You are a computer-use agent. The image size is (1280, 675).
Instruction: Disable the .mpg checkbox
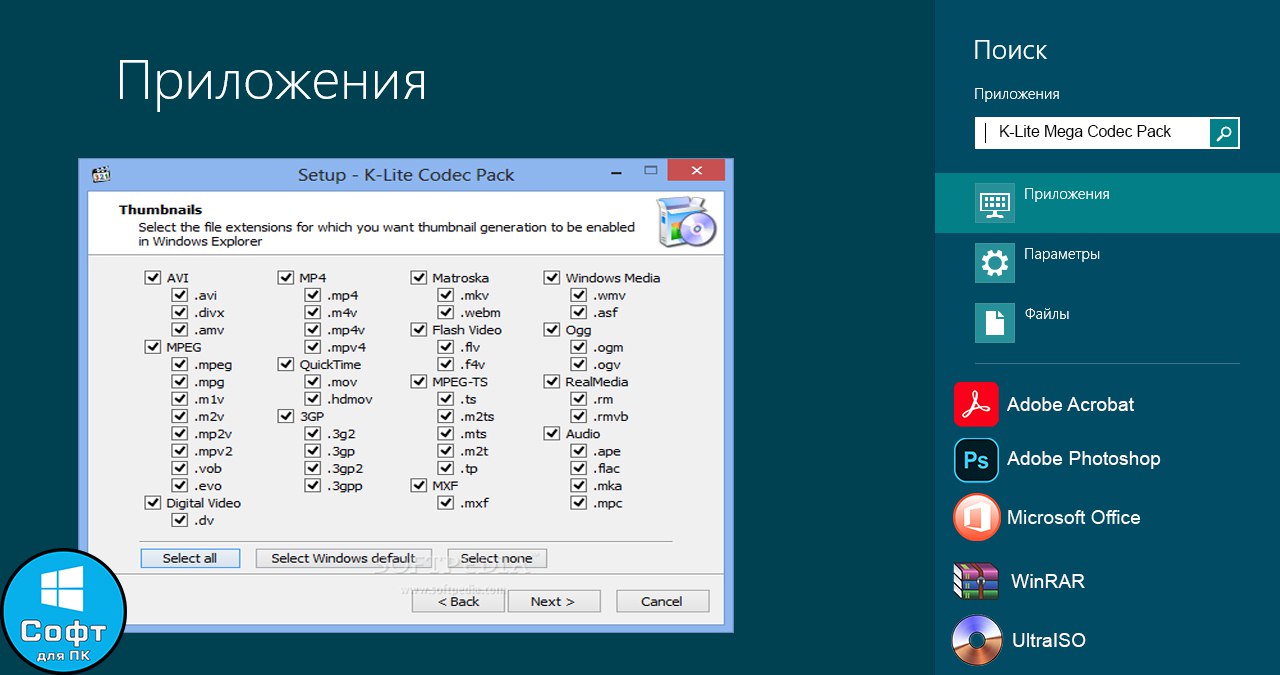179,381
